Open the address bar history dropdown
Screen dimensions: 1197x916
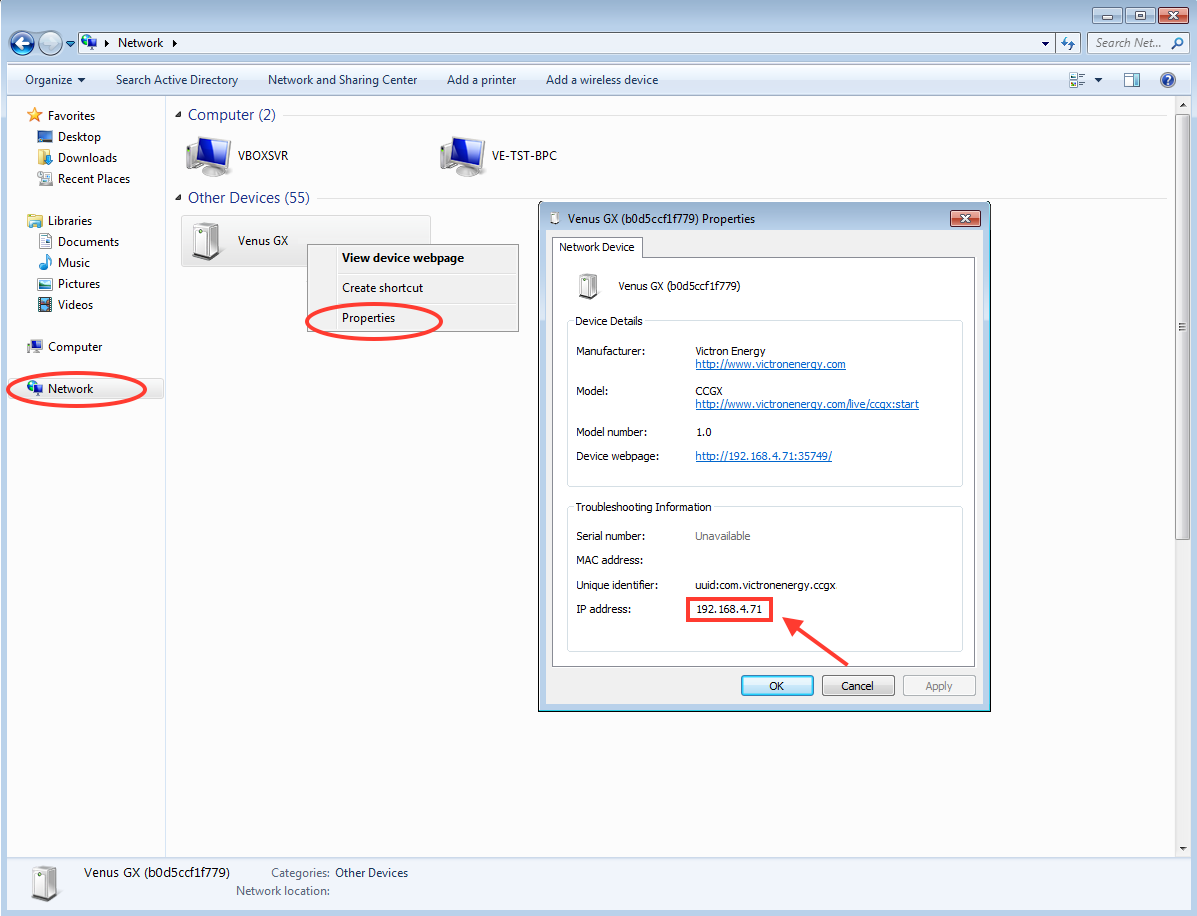coord(1046,43)
